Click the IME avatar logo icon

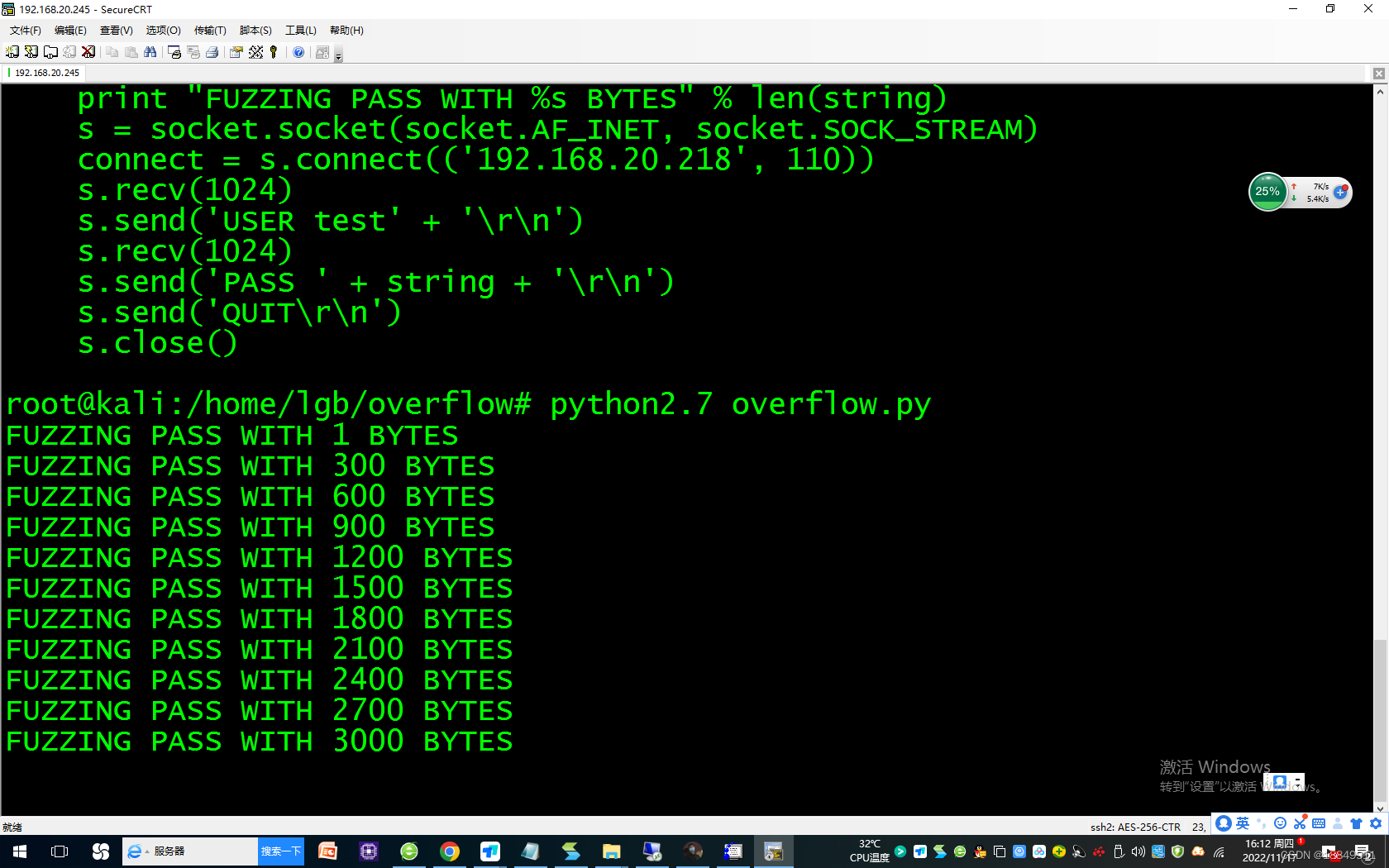pos(1224,823)
